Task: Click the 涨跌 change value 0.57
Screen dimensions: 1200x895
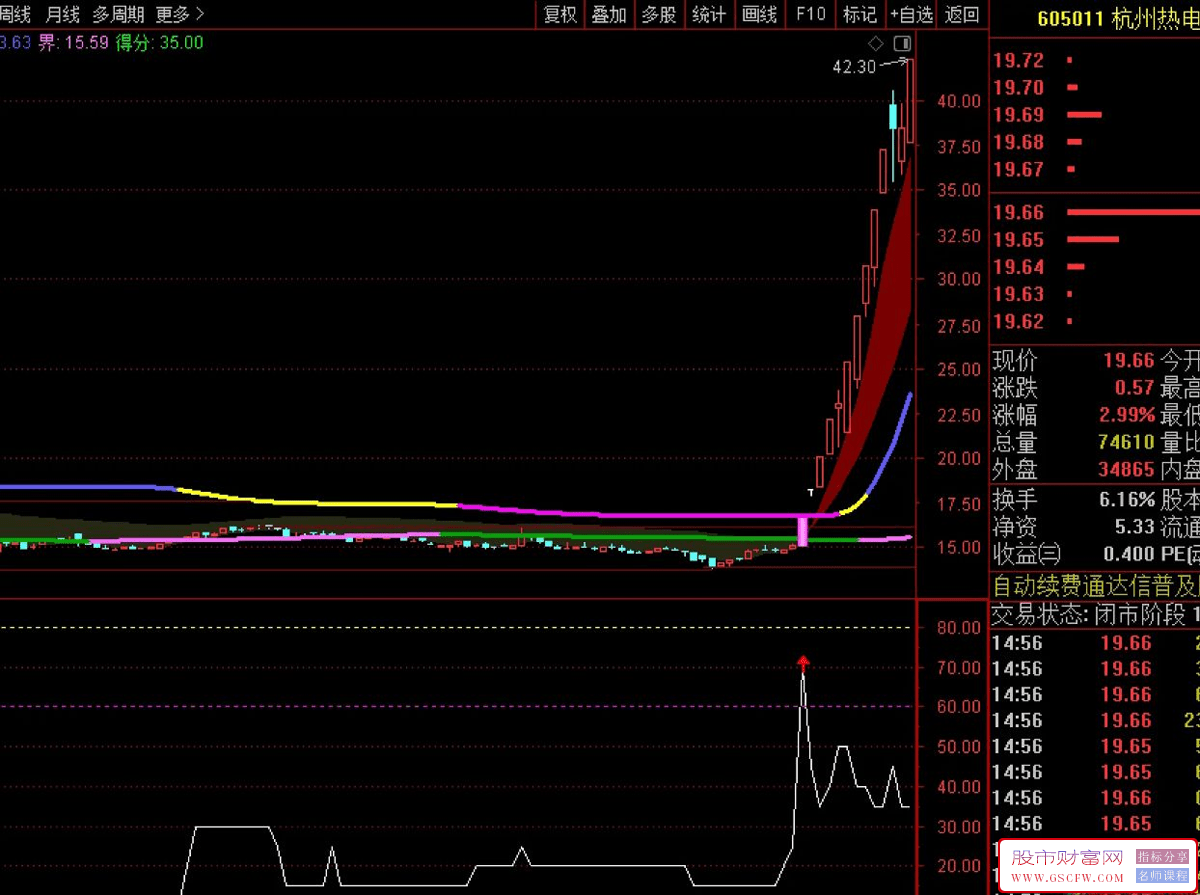Action: 1135,387
